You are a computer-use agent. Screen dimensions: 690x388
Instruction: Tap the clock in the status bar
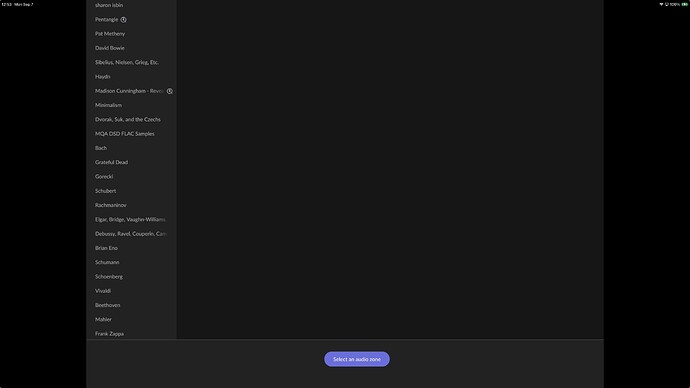(7, 4)
